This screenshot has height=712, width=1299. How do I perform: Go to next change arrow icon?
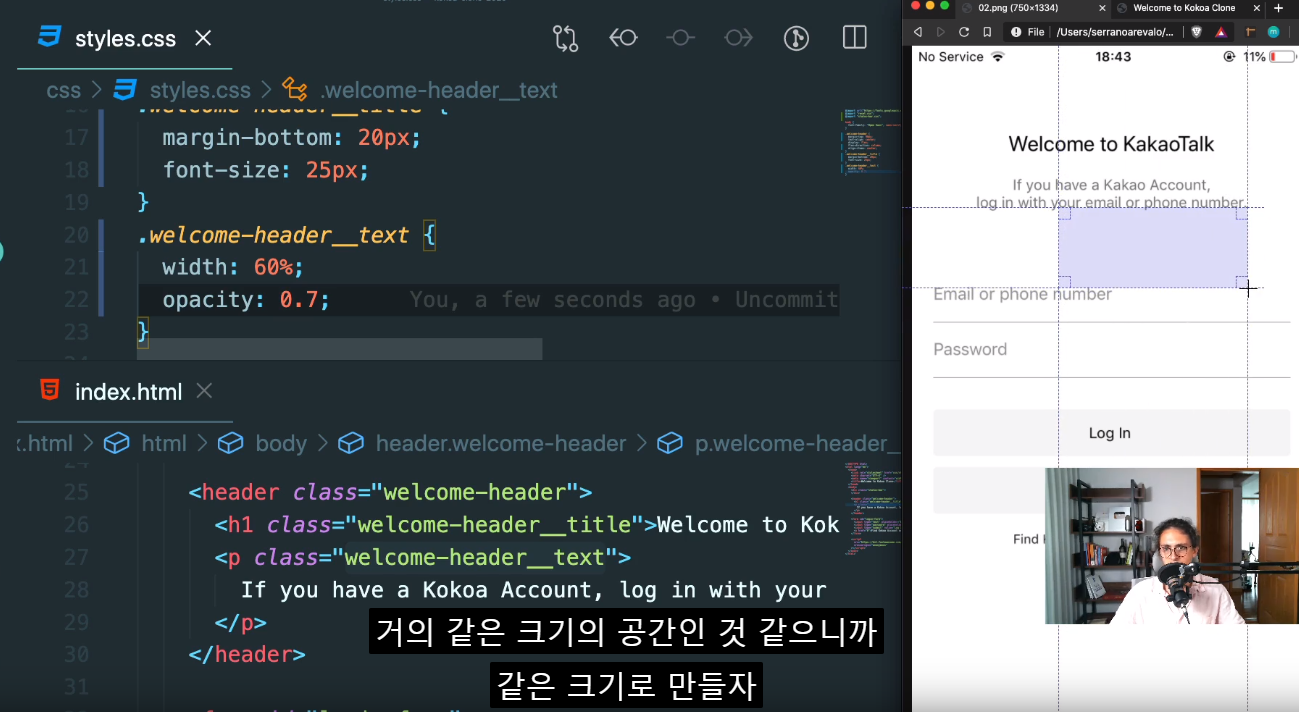739,38
